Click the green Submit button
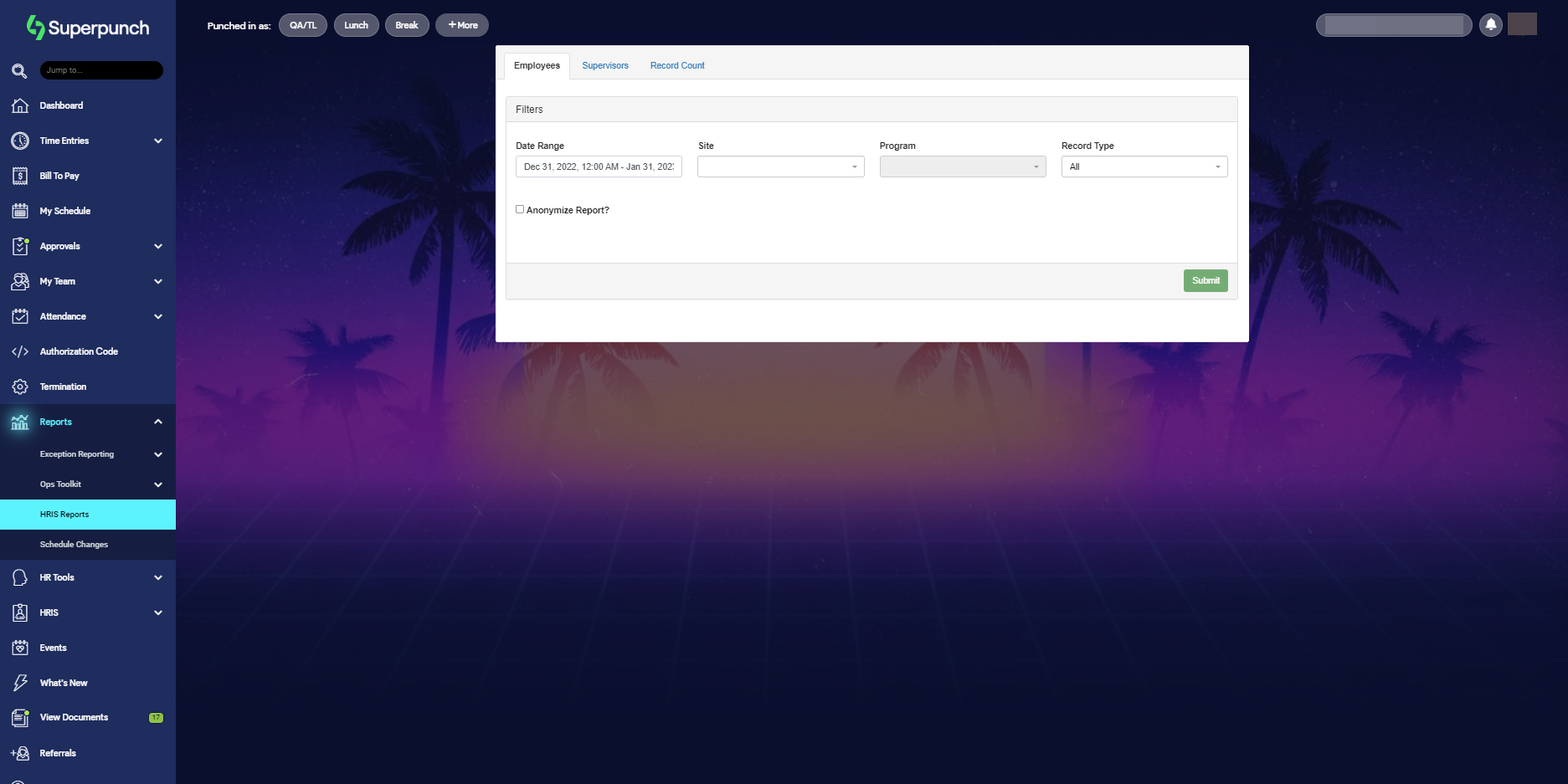The height and width of the screenshot is (784, 1568). point(1205,280)
